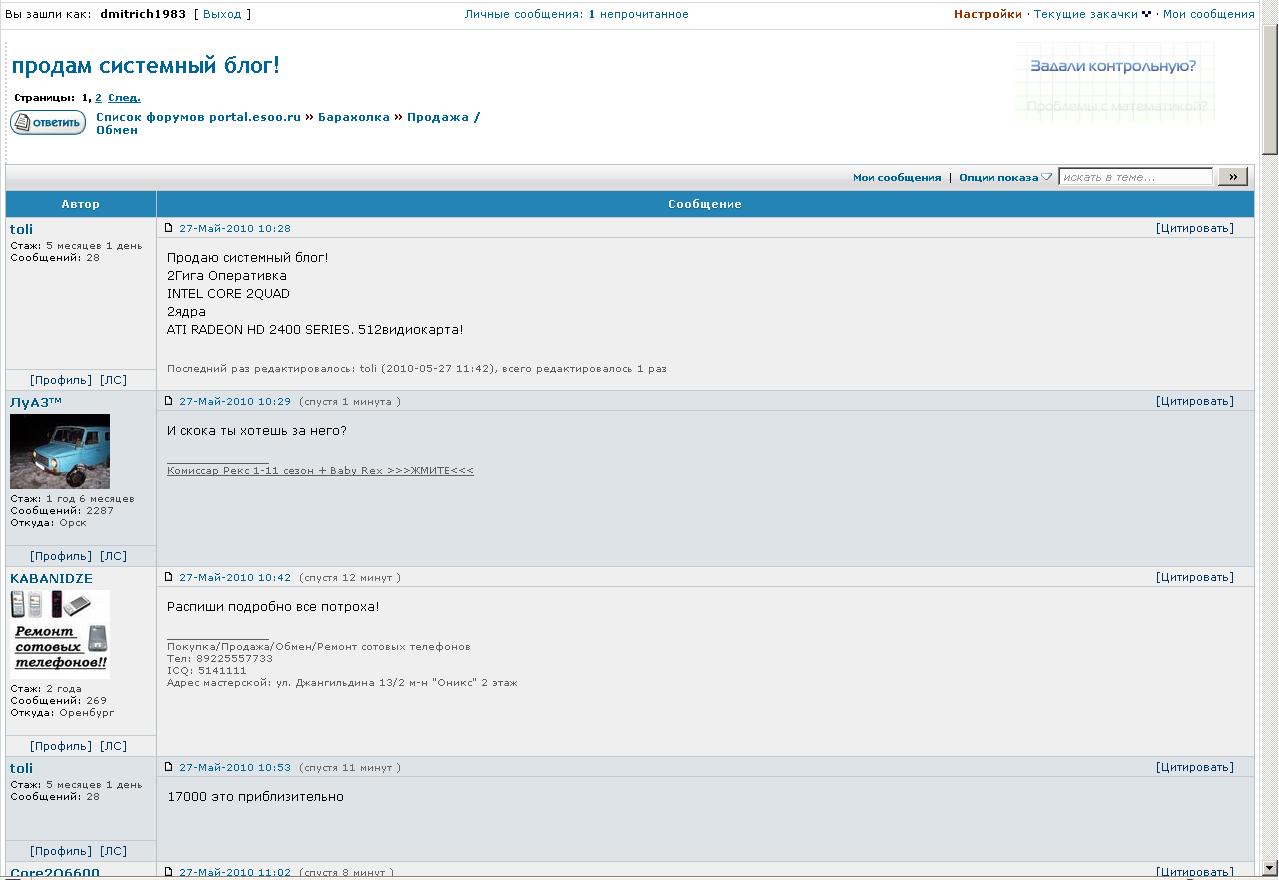Open the ЛуАЗ user's blue car avatar
The width and height of the screenshot is (1279, 880).
tap(60, 451)
